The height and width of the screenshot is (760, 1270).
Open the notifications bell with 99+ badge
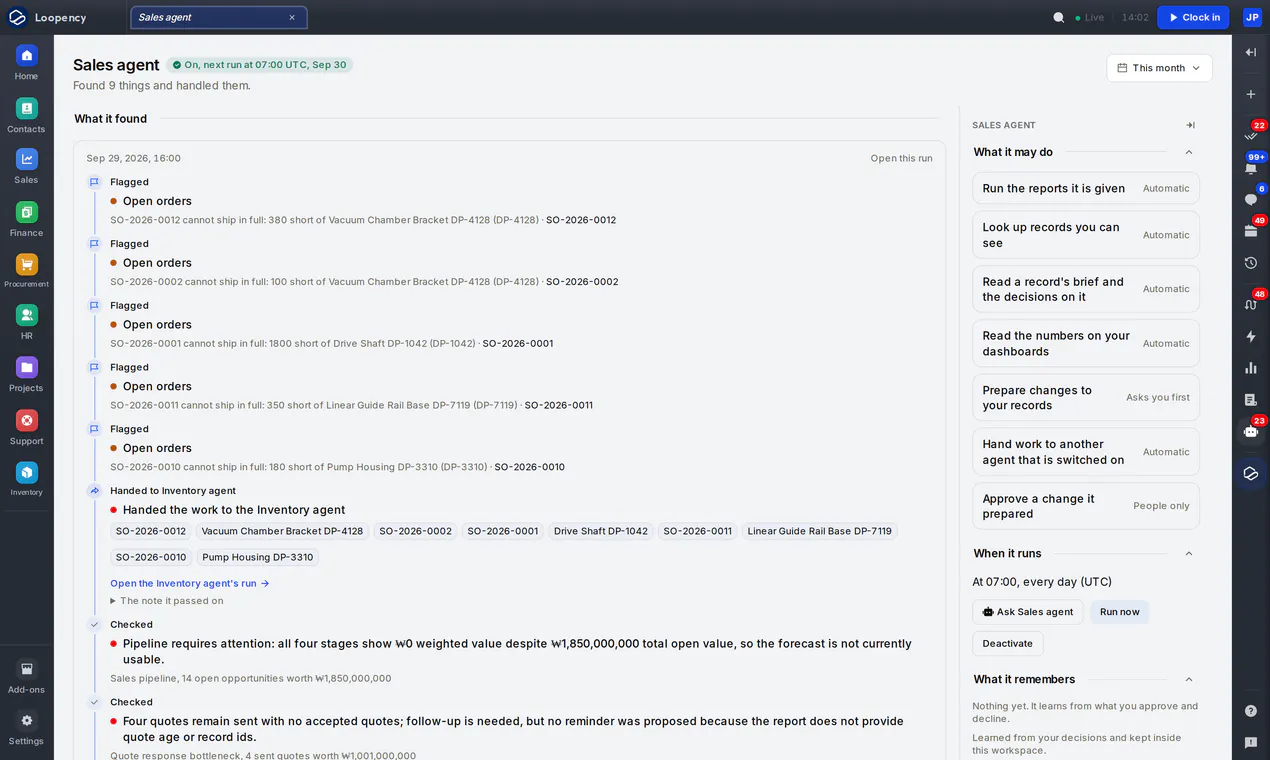pyautogui.click(x=1251, y=167)
